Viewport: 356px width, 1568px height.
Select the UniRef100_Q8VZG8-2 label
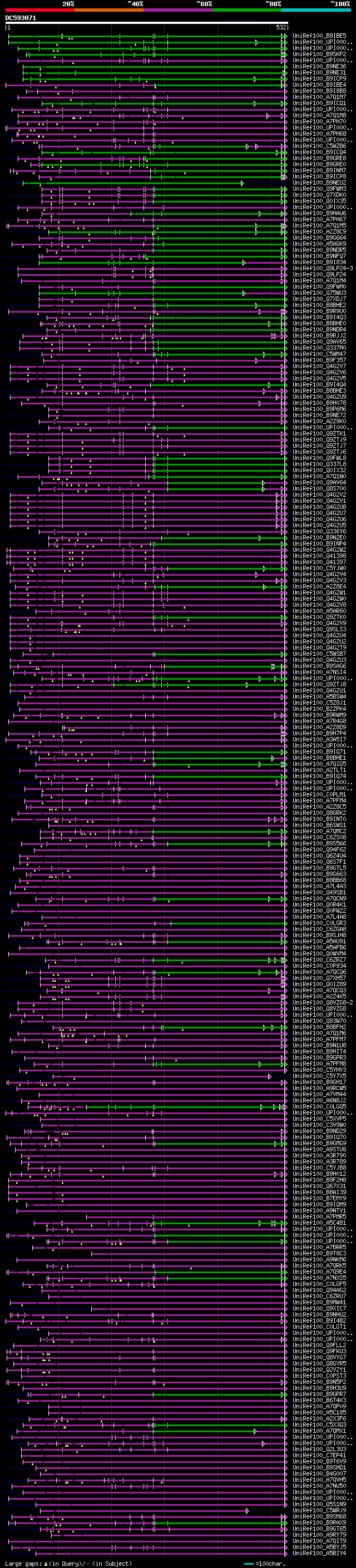coord(323,1002)
